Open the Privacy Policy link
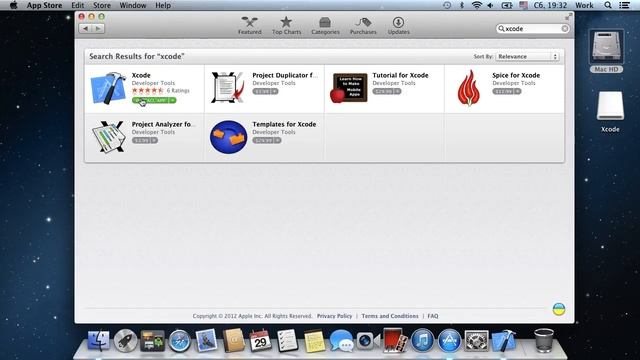 pyautogui.click(x=334, y=316)
